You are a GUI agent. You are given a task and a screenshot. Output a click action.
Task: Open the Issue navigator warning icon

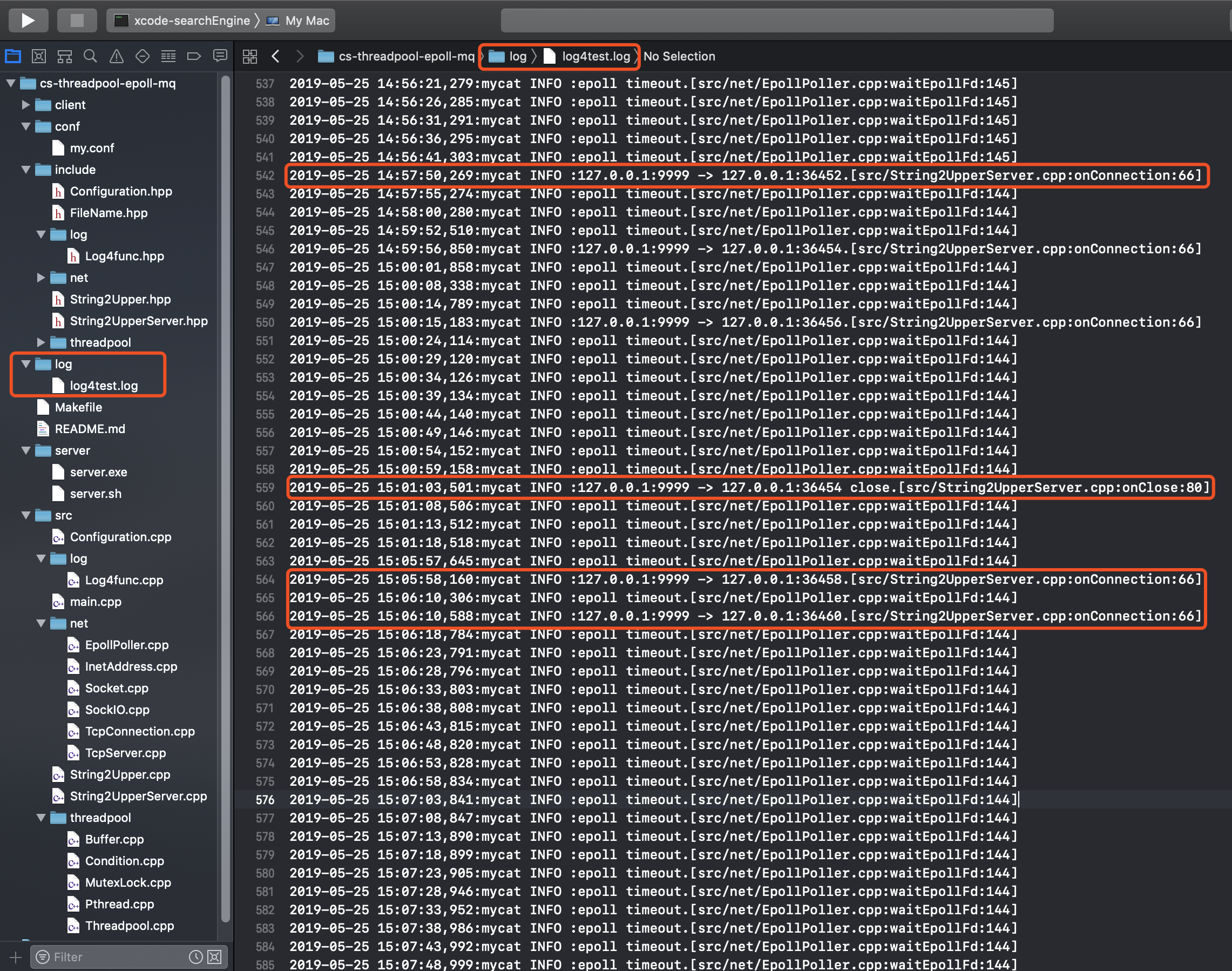pos(117,56)
